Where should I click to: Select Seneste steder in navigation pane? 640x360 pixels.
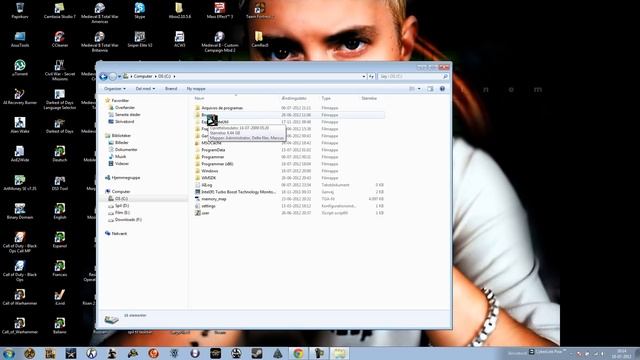coord(127,115)
